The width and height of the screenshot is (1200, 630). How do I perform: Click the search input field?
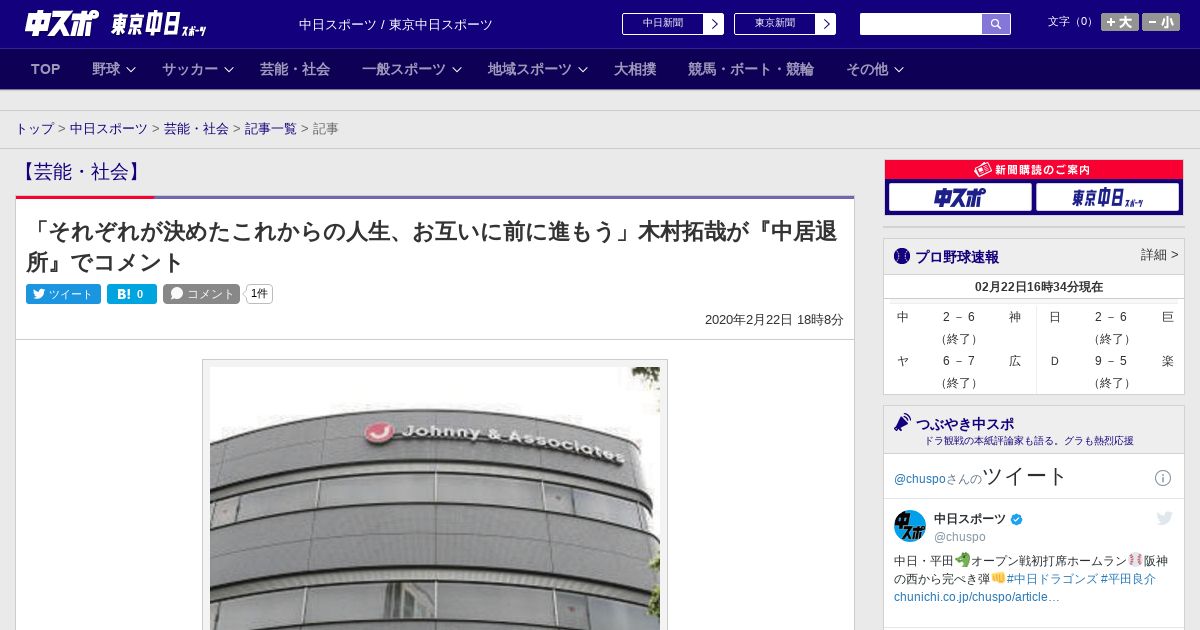point(921,24)
